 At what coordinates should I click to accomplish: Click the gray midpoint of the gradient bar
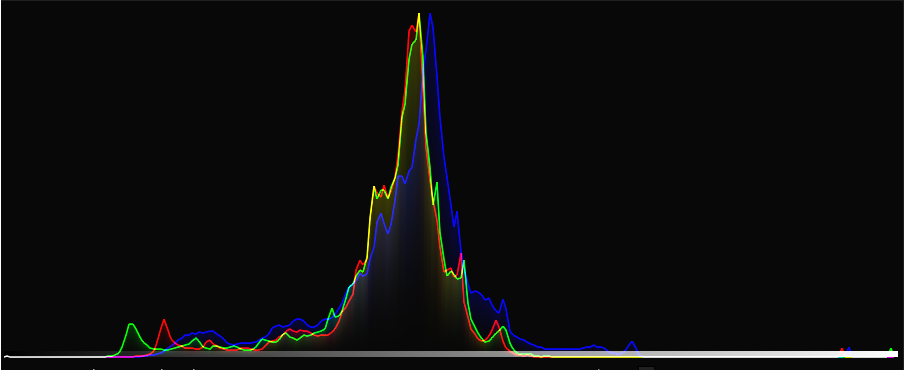(451, 354)
